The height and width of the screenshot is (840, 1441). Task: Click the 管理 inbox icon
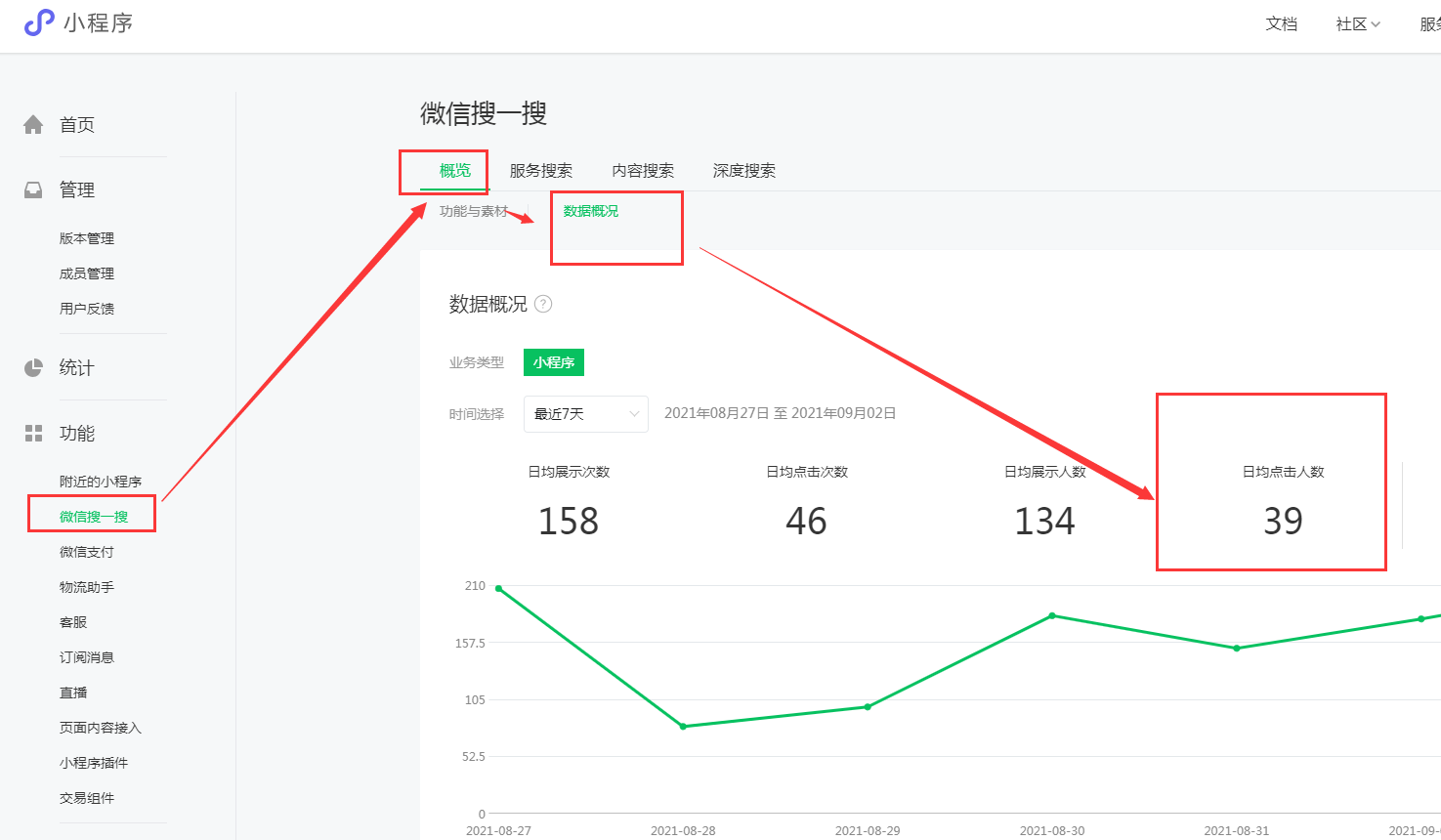(33, 190)
